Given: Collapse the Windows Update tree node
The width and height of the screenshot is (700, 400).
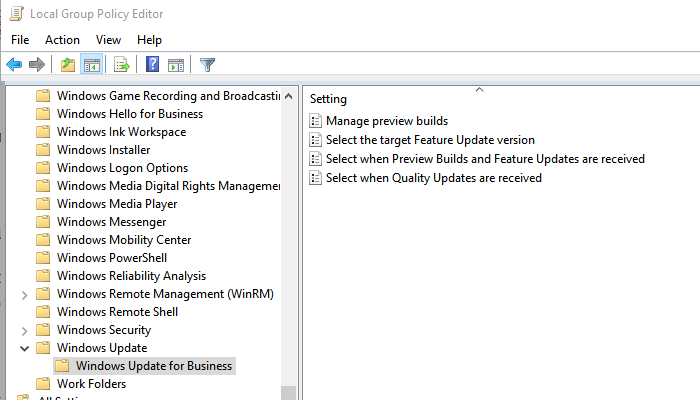Looking at the screenshot, I should (25, 348).
